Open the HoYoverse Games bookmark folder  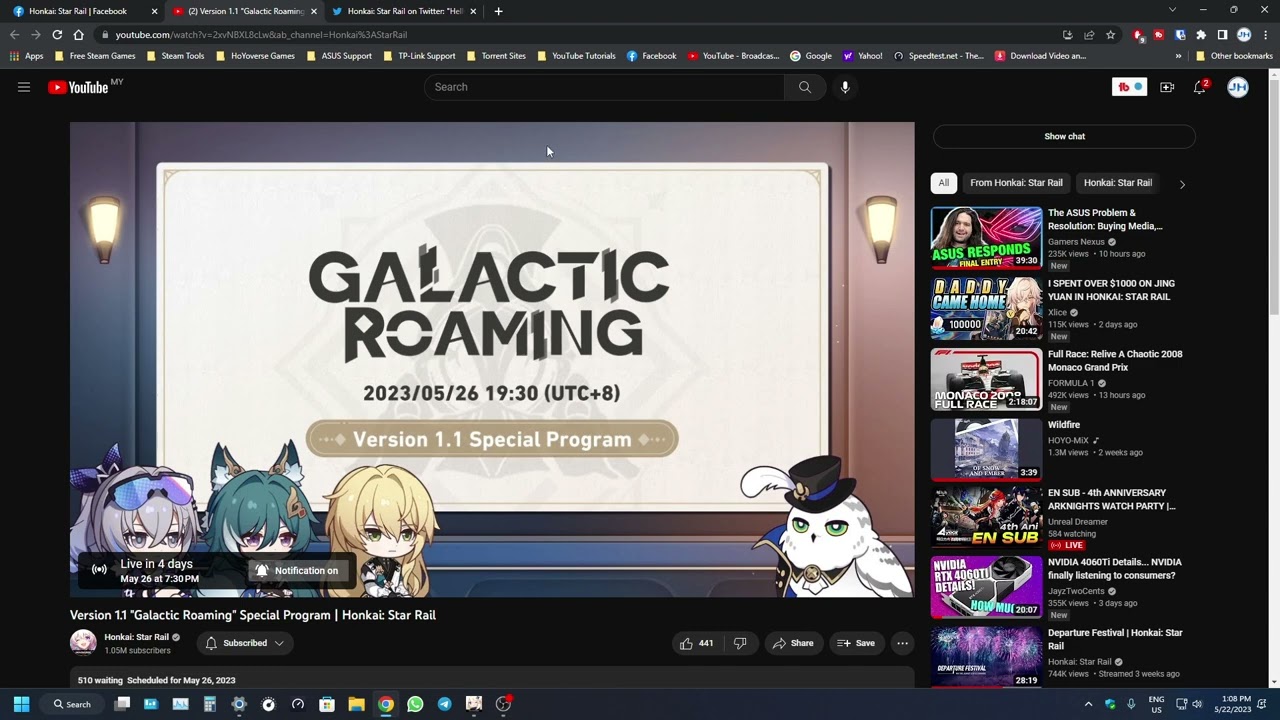coord(255,56)
